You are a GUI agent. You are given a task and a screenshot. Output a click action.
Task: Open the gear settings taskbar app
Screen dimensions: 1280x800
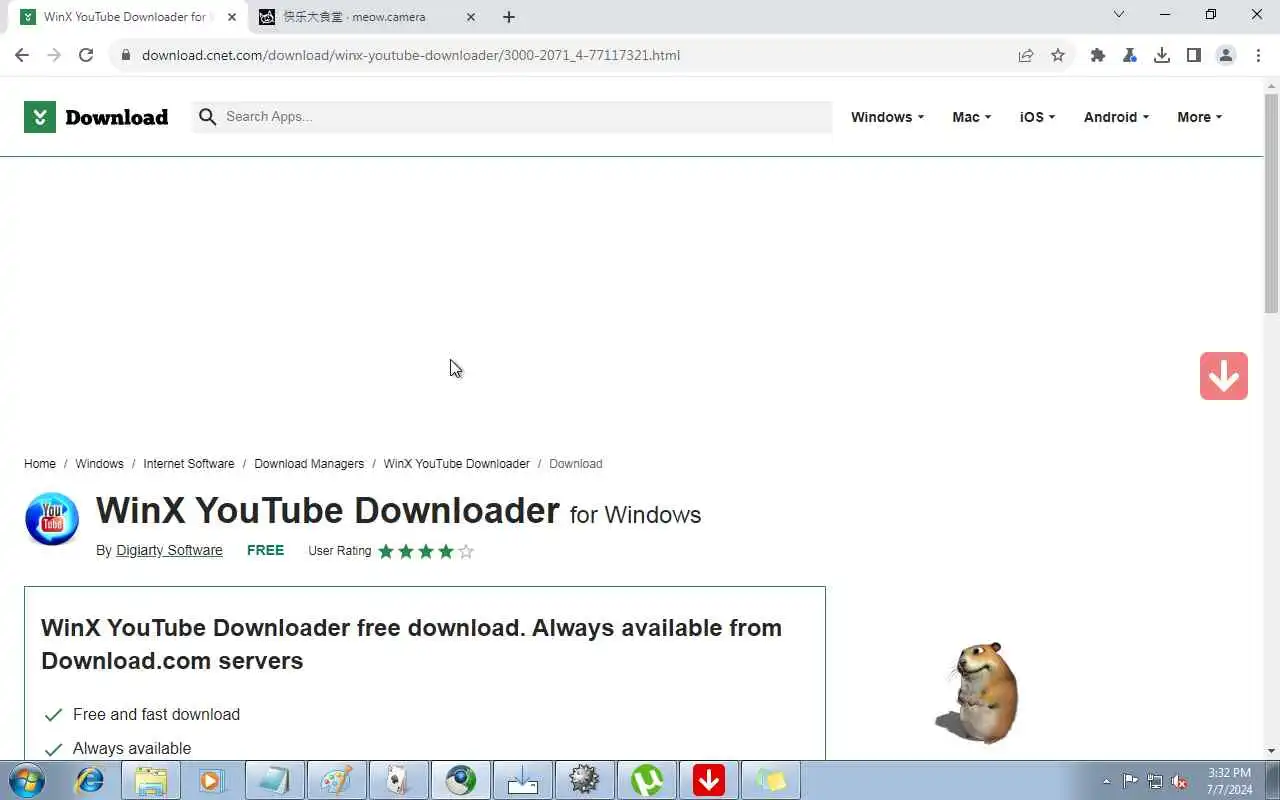point(585,780)
